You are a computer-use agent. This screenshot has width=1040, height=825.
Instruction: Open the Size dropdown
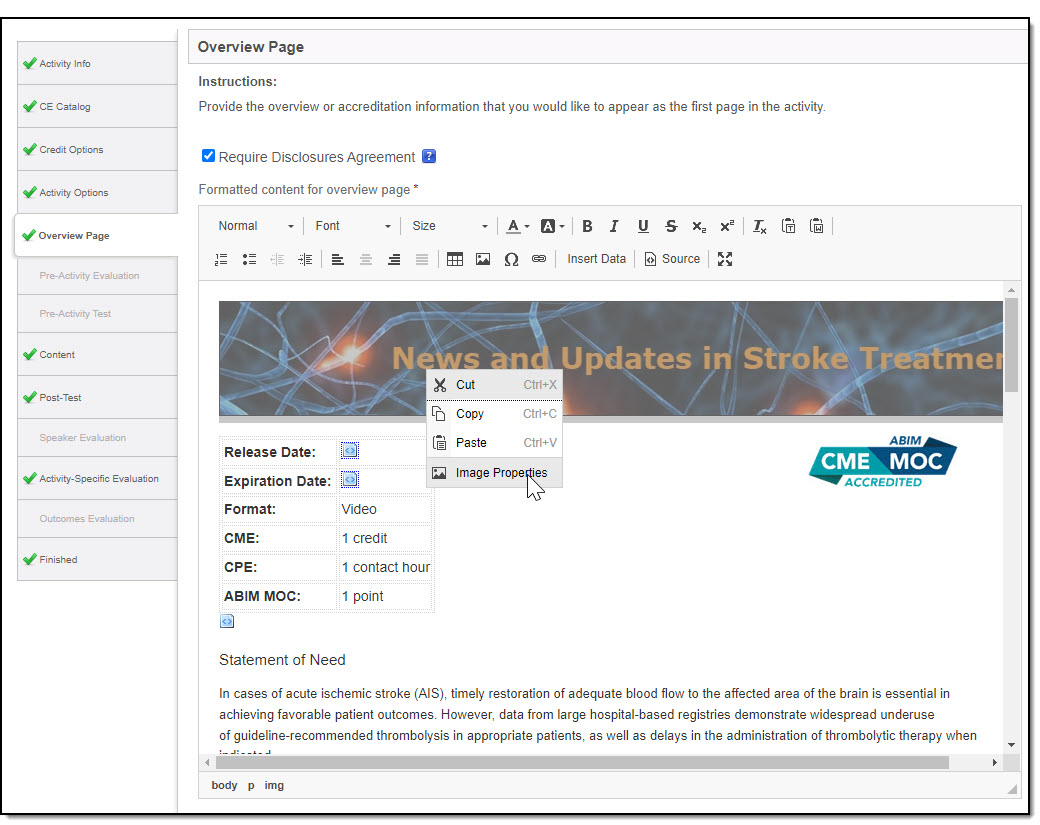click(450, 226)
